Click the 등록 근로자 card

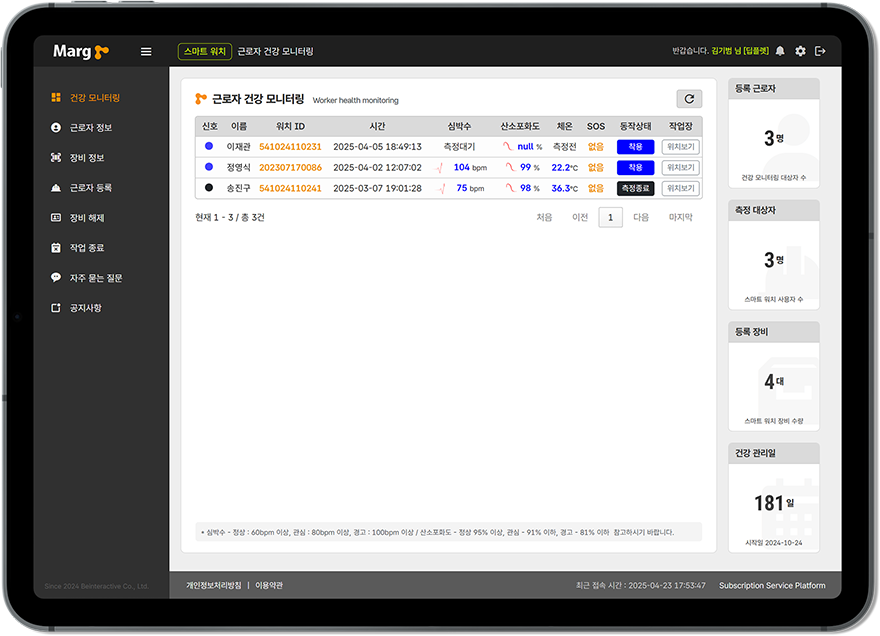pos(774,133)
